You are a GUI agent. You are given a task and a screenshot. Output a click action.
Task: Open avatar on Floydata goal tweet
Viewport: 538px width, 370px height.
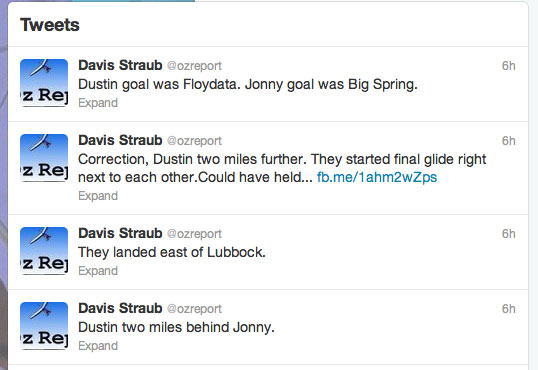pyautogui.click(x=44, y=83)
